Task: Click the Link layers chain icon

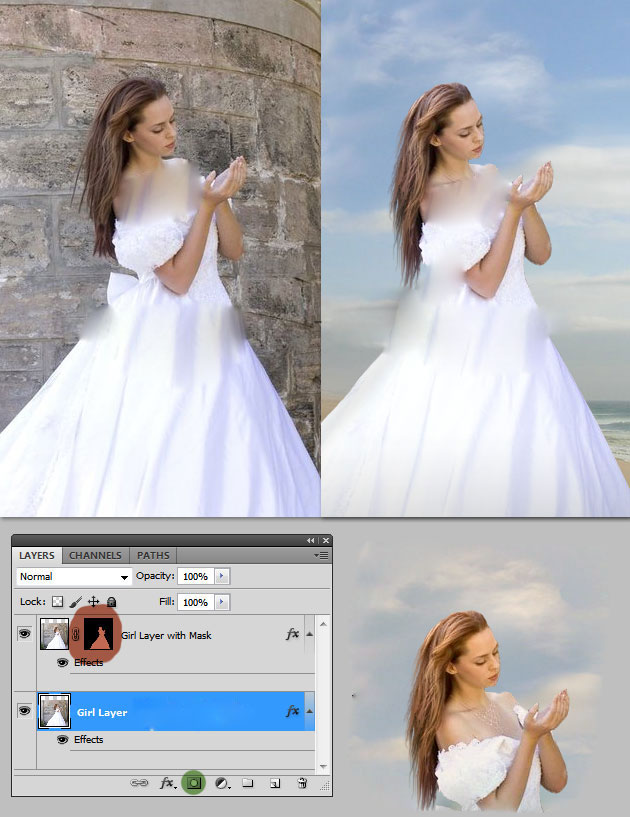Action: coord(140,784)
